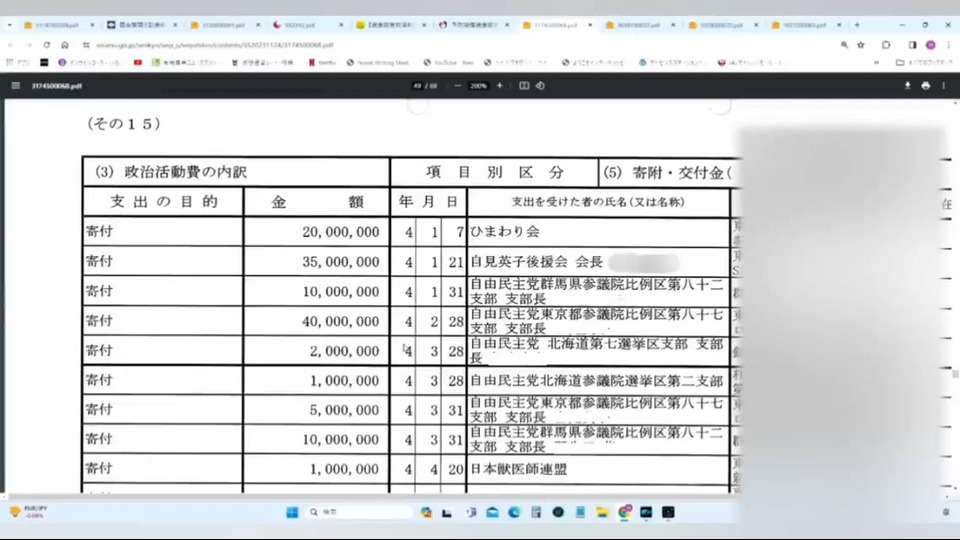The image size is (960, 540).
Task: Click the taskbar search box
Action: (x=358, y=512)
